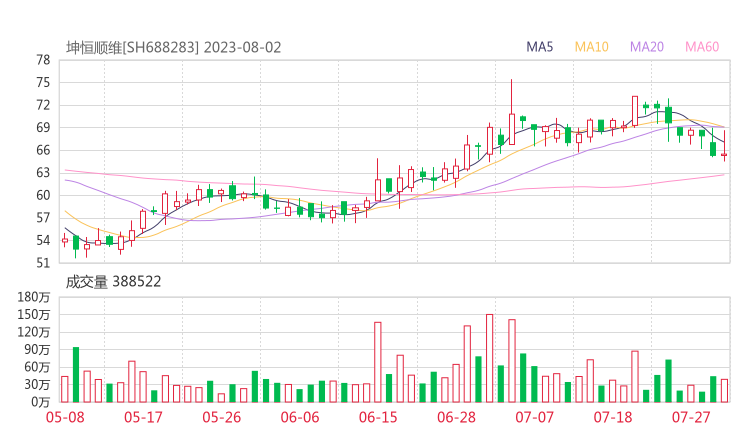Click the 0万 volume axis label
The width and height of the screenshot is (740, 440).
41,402
